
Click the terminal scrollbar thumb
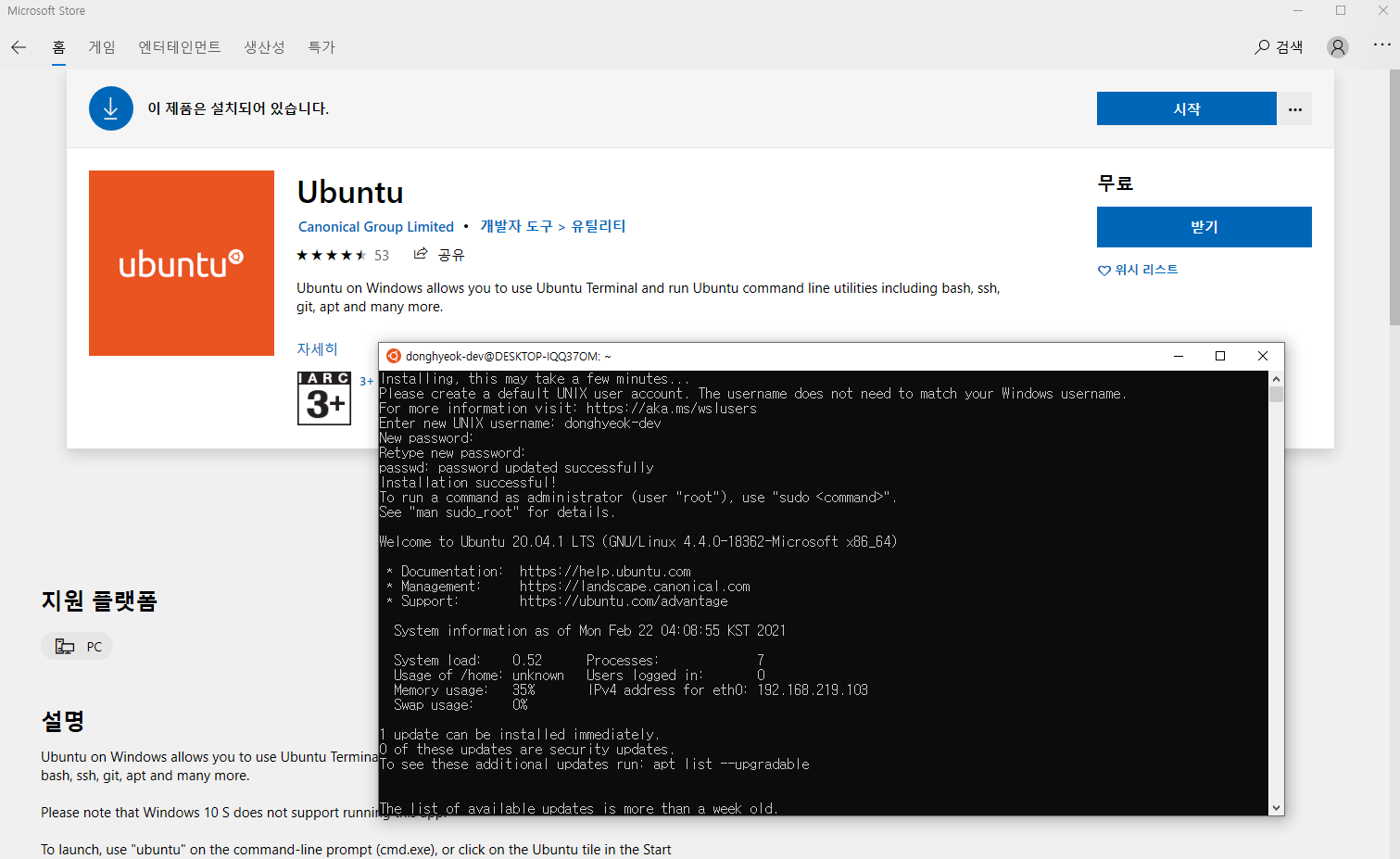(1276, 395)
